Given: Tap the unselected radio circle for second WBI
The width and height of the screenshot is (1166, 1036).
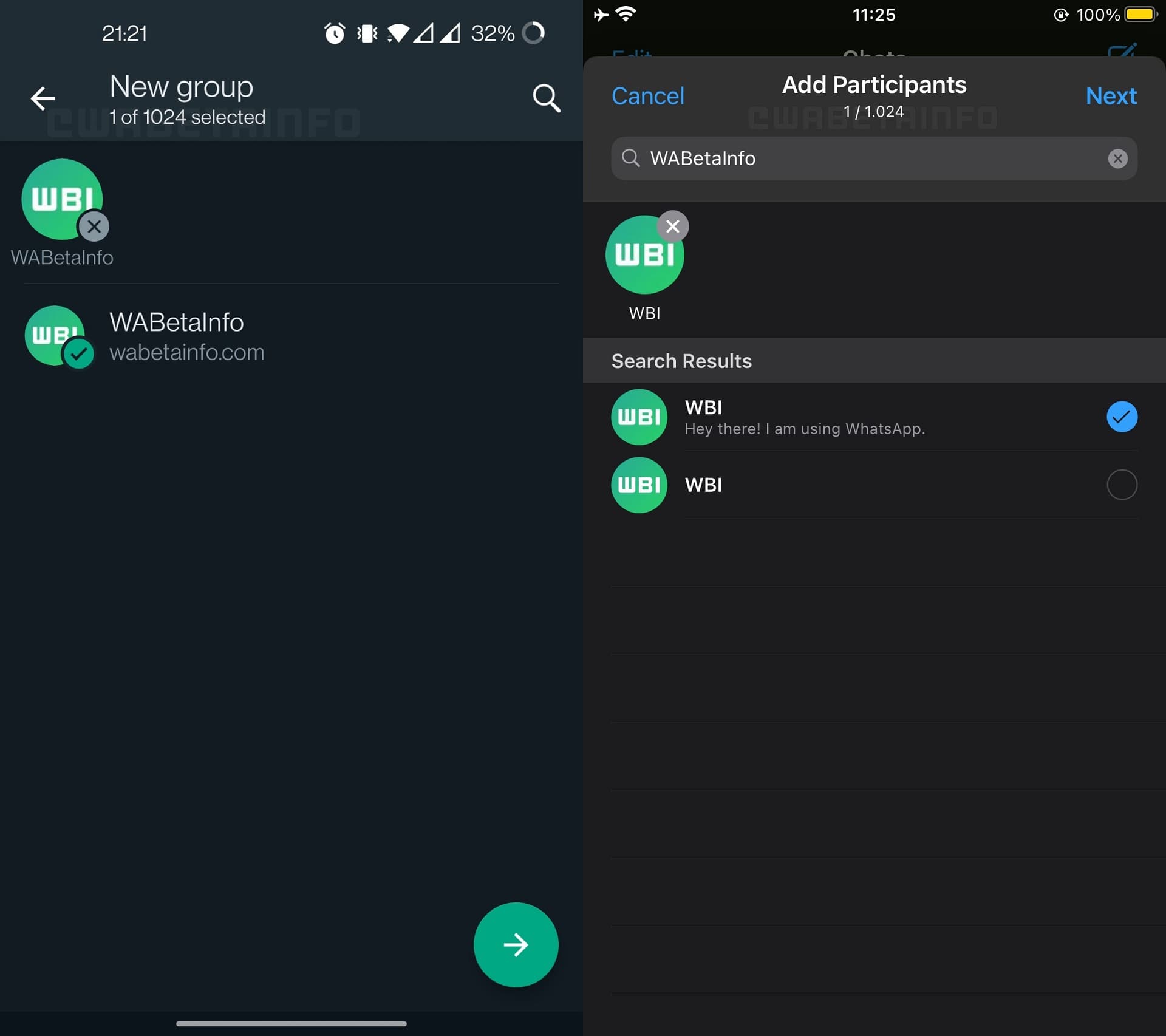Looking at the screenshot, I should 1122,484.
